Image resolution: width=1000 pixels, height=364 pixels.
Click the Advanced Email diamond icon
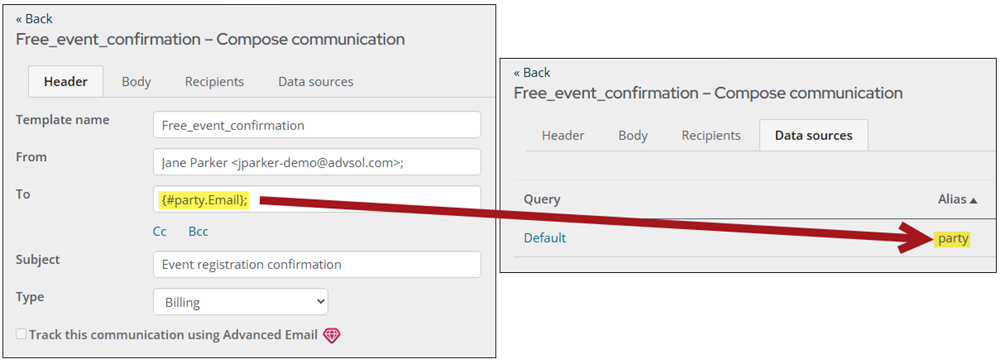(x=332, y=335)
